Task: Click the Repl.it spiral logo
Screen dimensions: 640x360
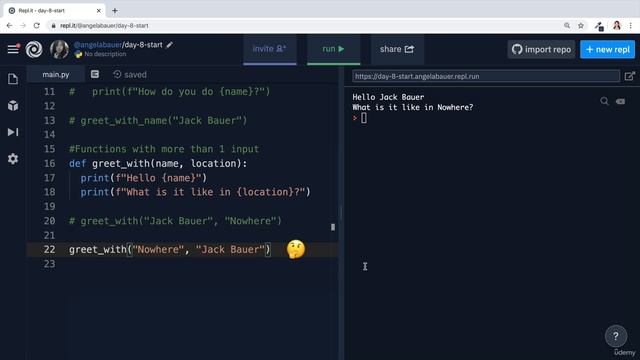Action: point(34,49)
